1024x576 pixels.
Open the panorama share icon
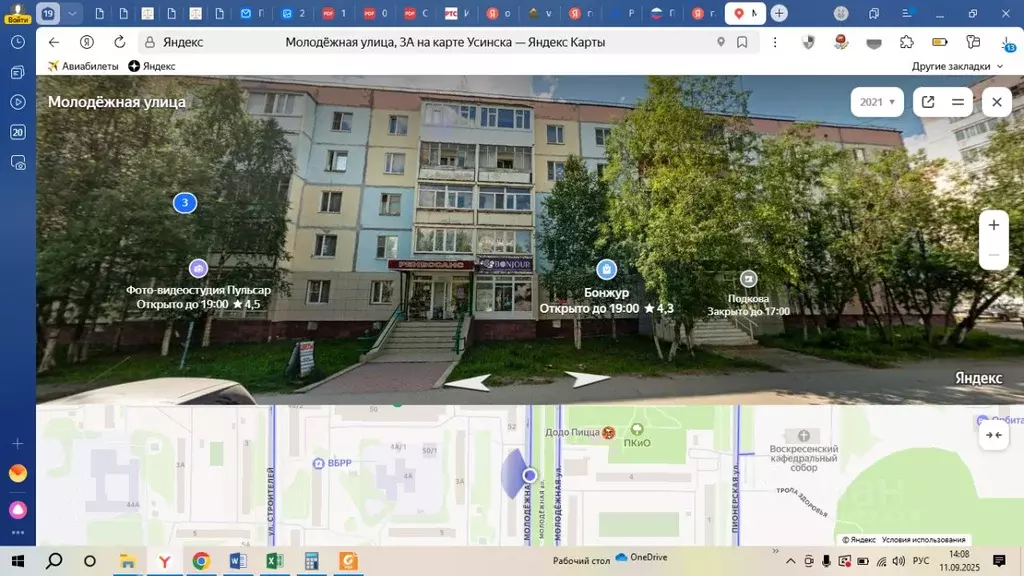pos(928,102)
